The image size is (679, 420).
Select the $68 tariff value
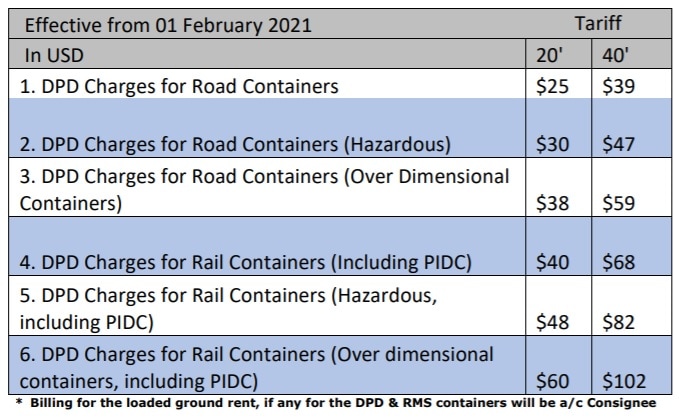coord(621,263)
